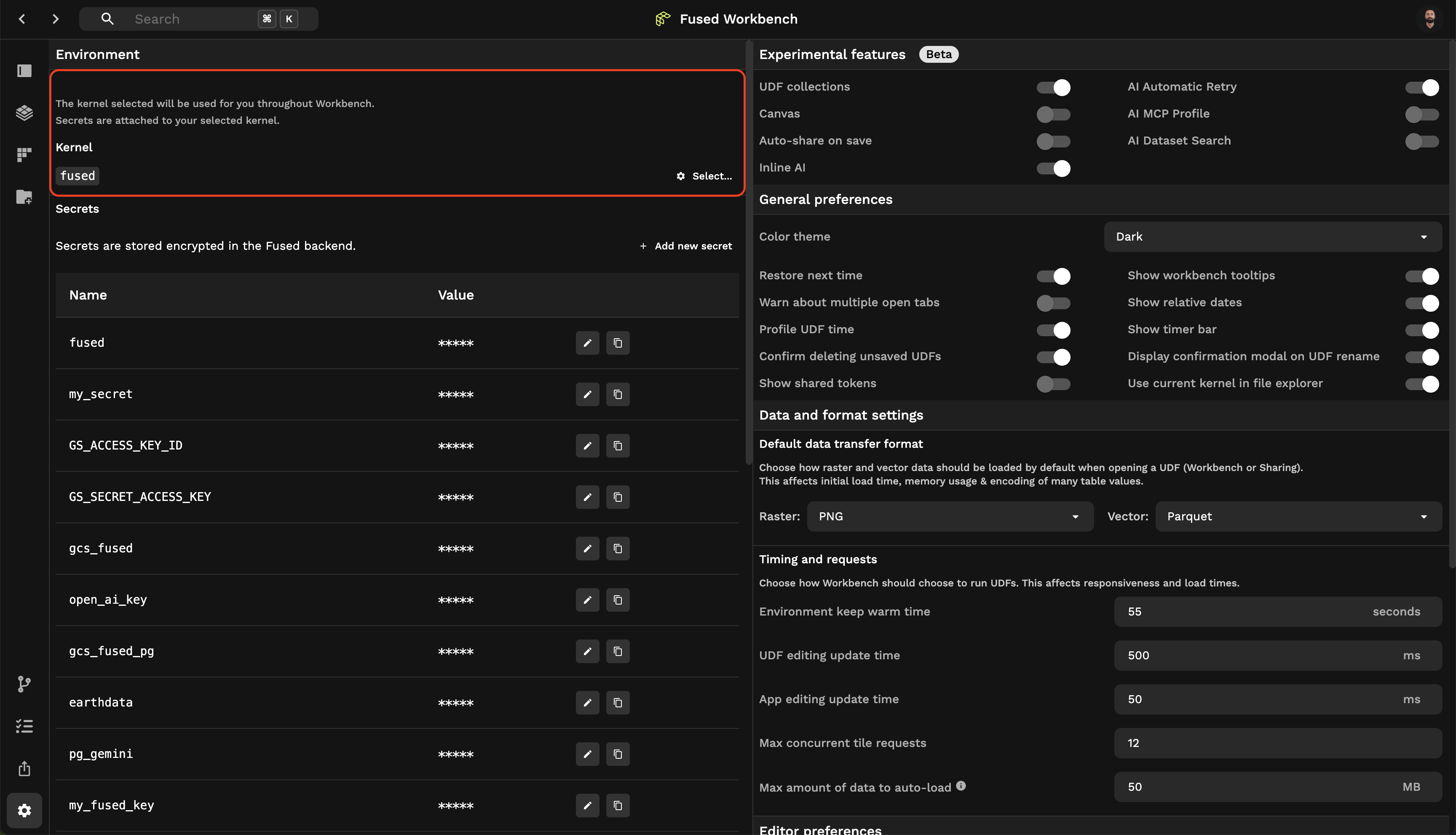Click Add new secret
Viewport: 1456px width, 835px height.
[686, 246]
